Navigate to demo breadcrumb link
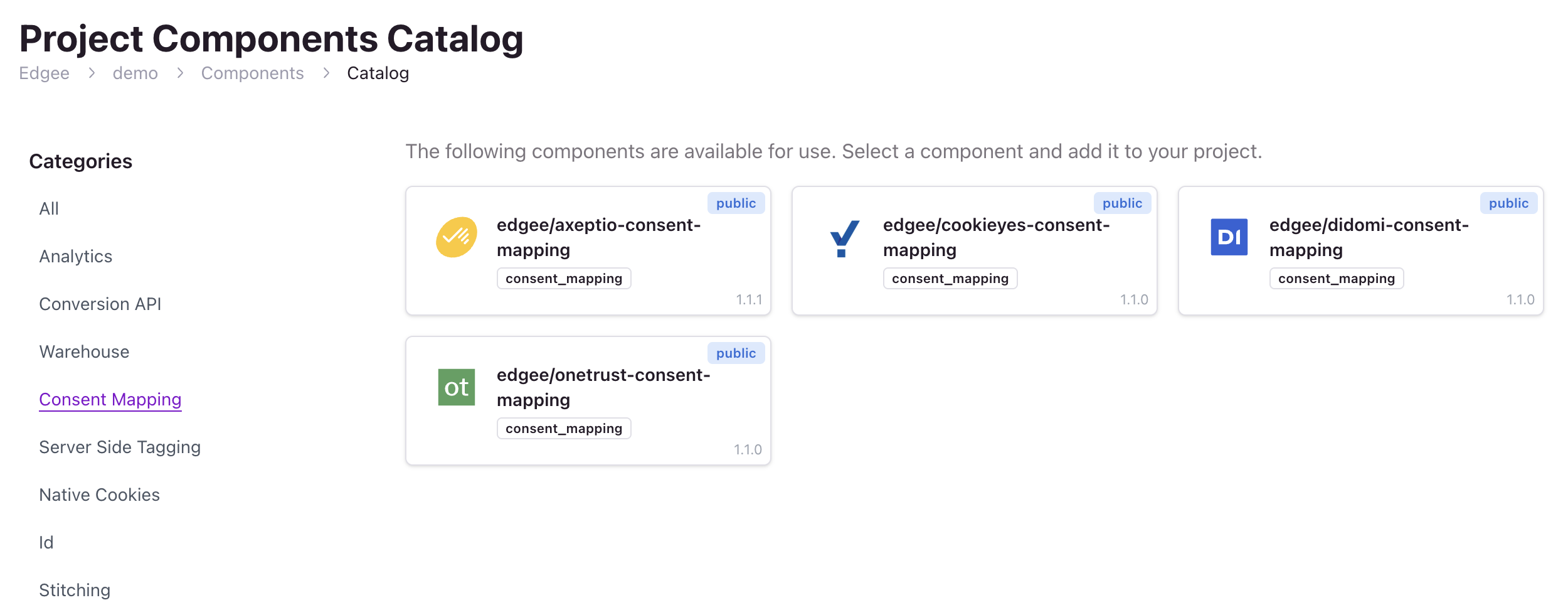Image resolution: width=1568 pixels, height=610 pixels. click(x=135, y=73)
